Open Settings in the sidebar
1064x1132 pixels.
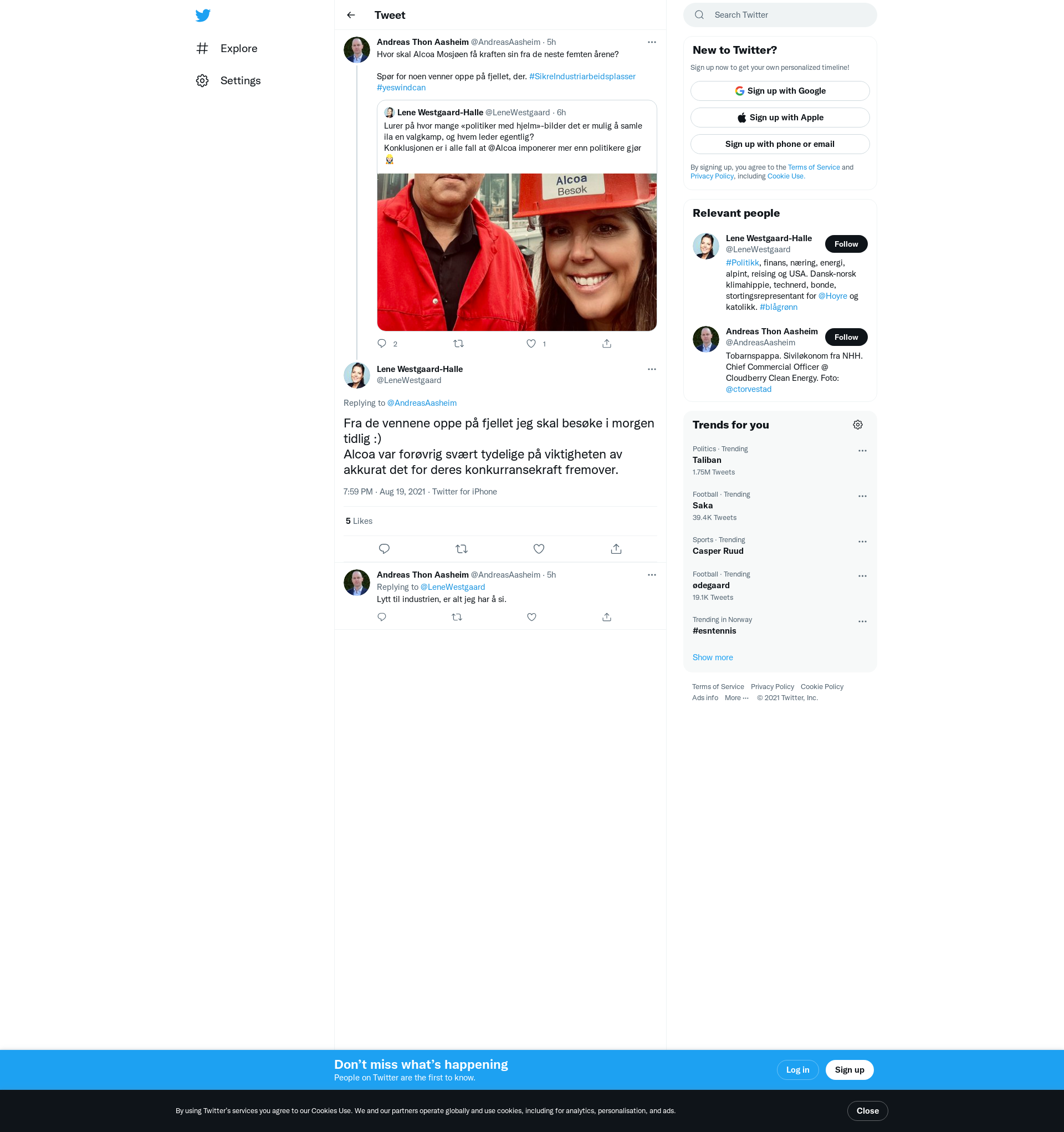229,80
